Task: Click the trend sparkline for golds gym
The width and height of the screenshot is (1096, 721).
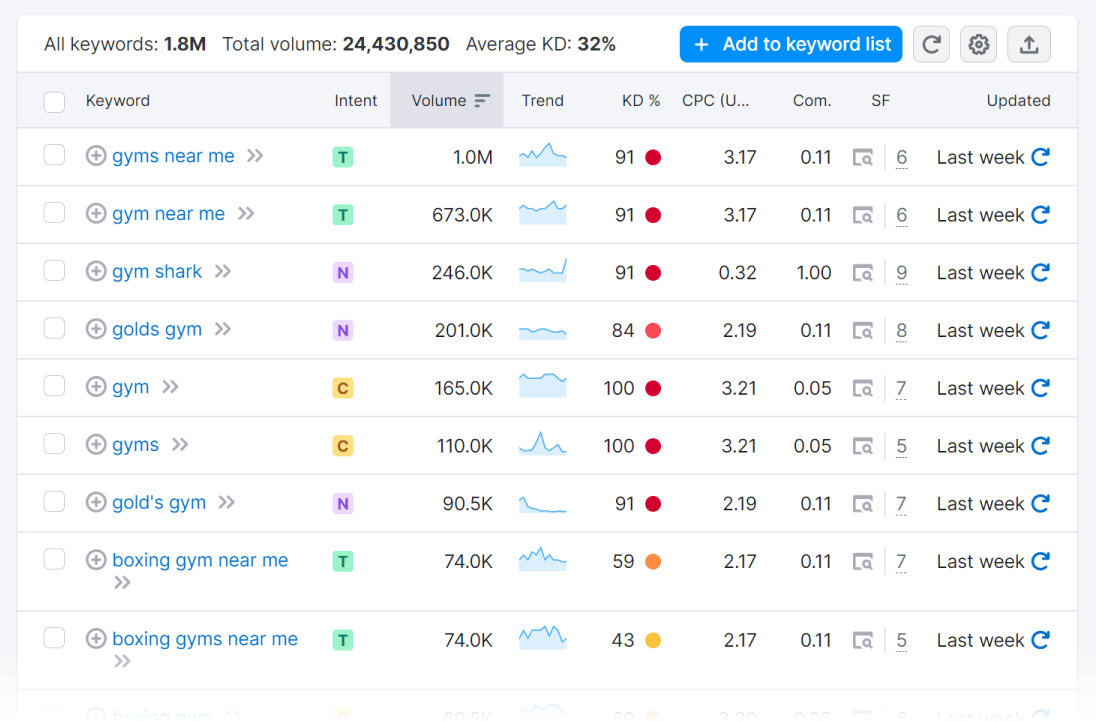Action: [x=542, y=329]
